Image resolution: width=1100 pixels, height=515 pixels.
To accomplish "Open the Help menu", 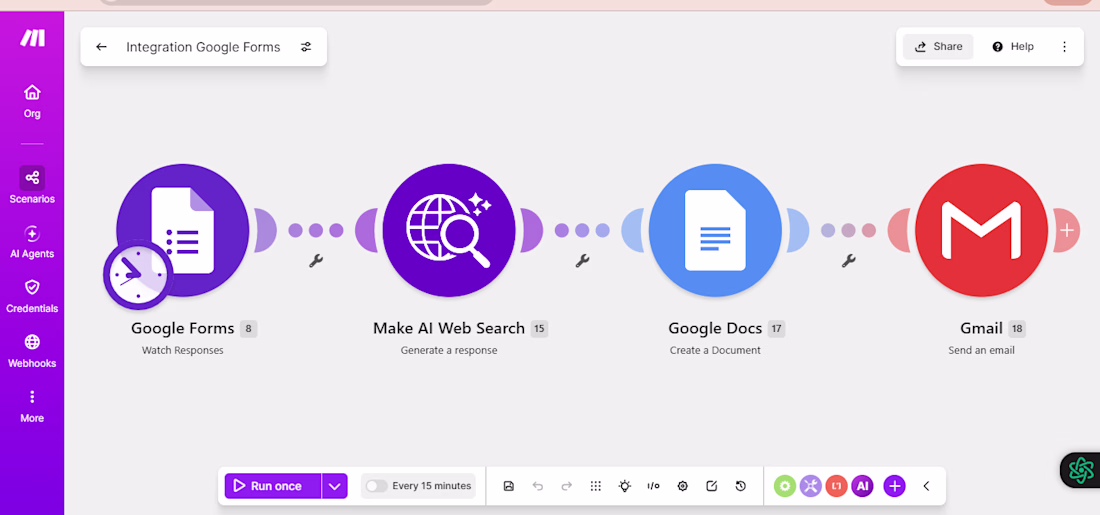I will [1012, 46].
